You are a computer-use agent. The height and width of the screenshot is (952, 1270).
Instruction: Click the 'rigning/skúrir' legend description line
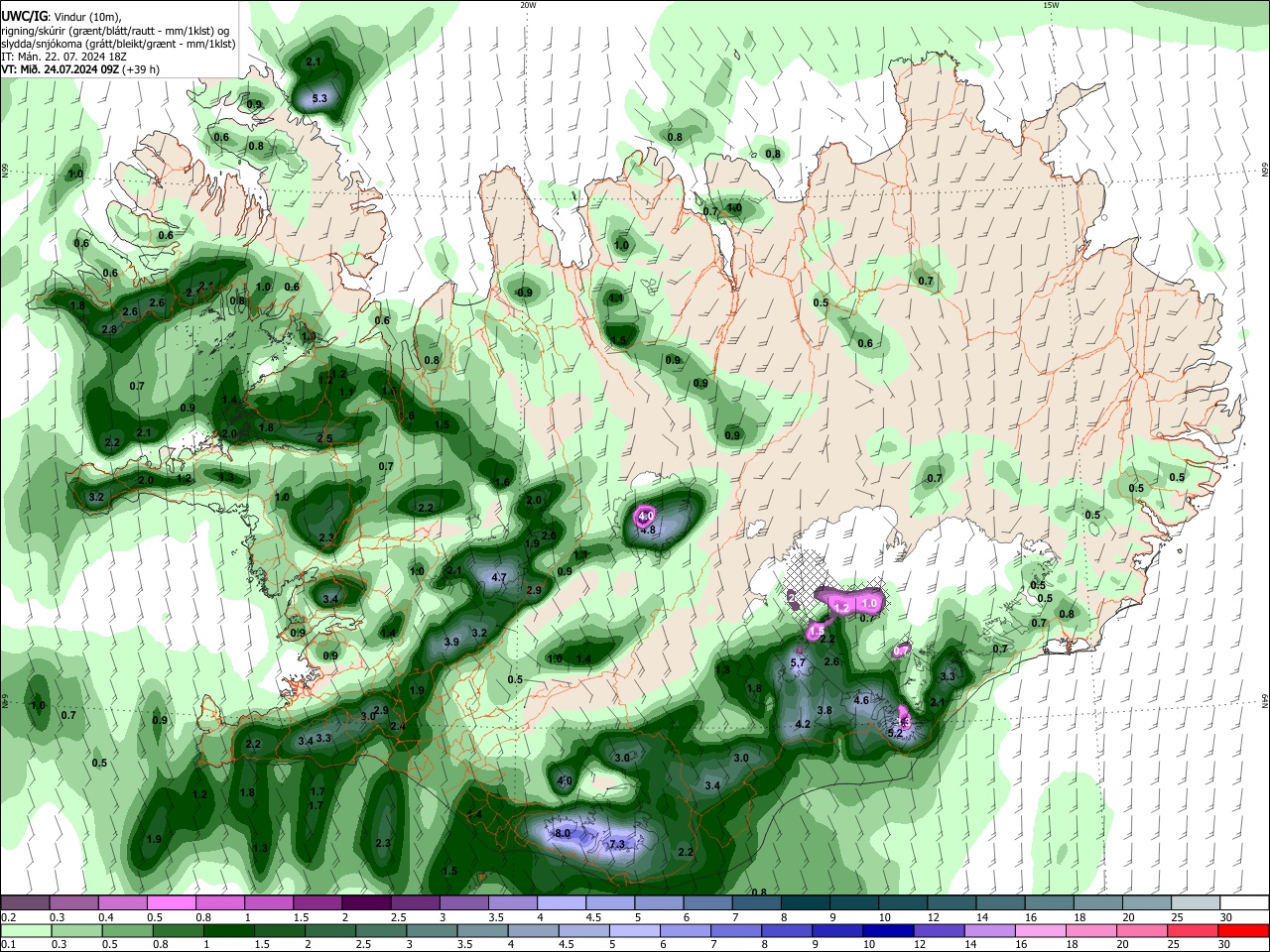click(x=115, y=31)
